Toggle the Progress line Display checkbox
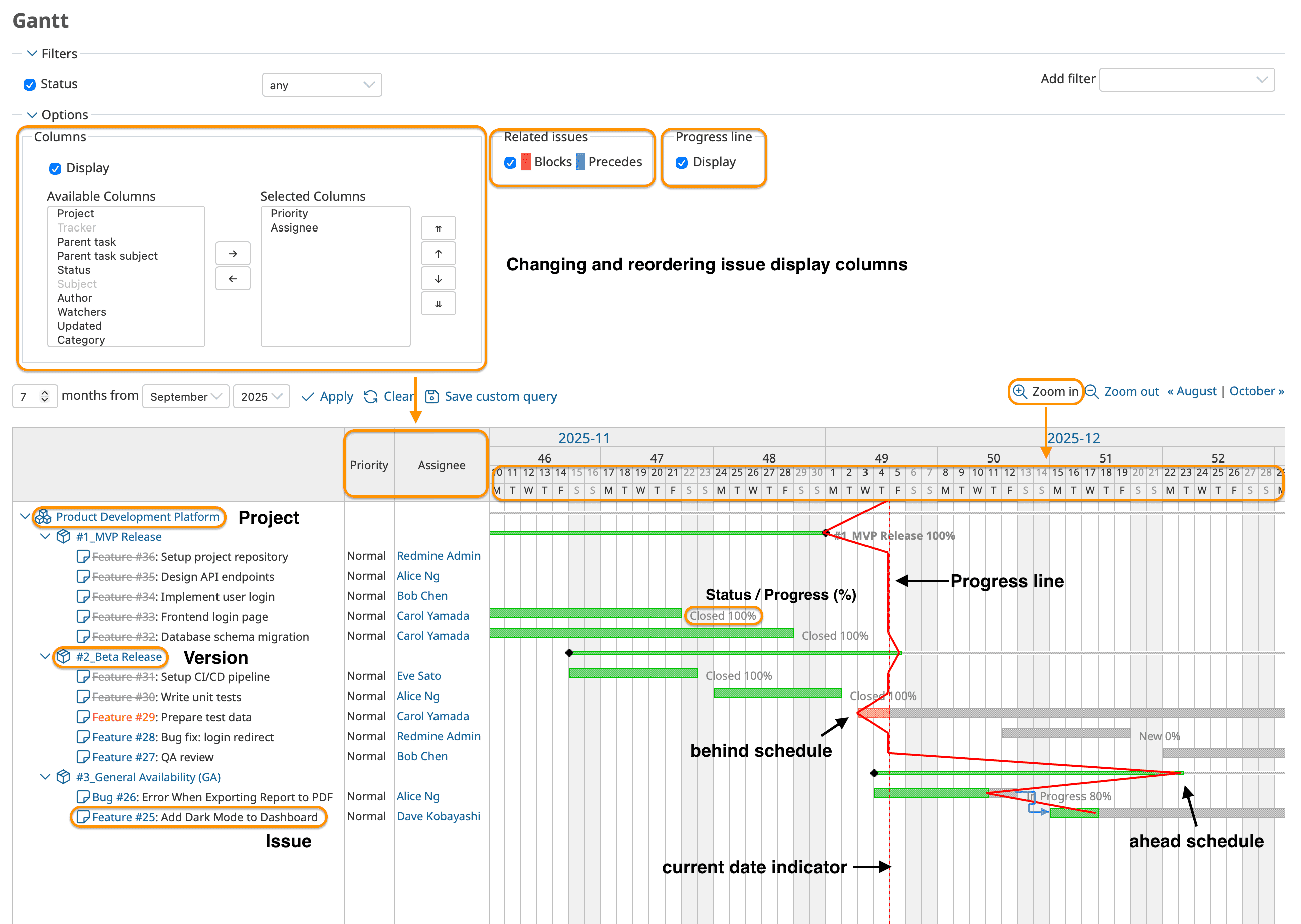1301x924 pixels. tap(681, 163)
